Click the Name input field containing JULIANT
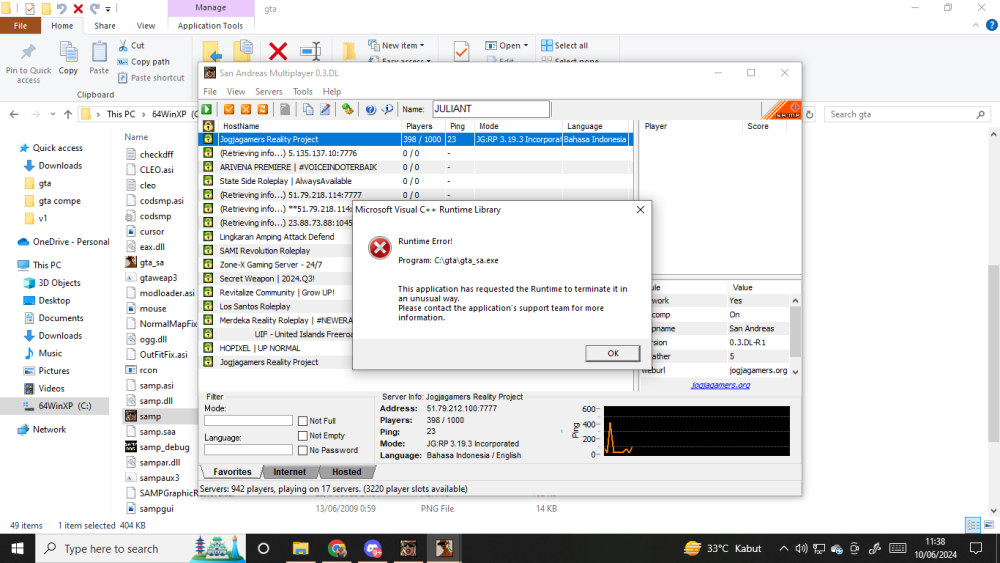 [490, 109]
